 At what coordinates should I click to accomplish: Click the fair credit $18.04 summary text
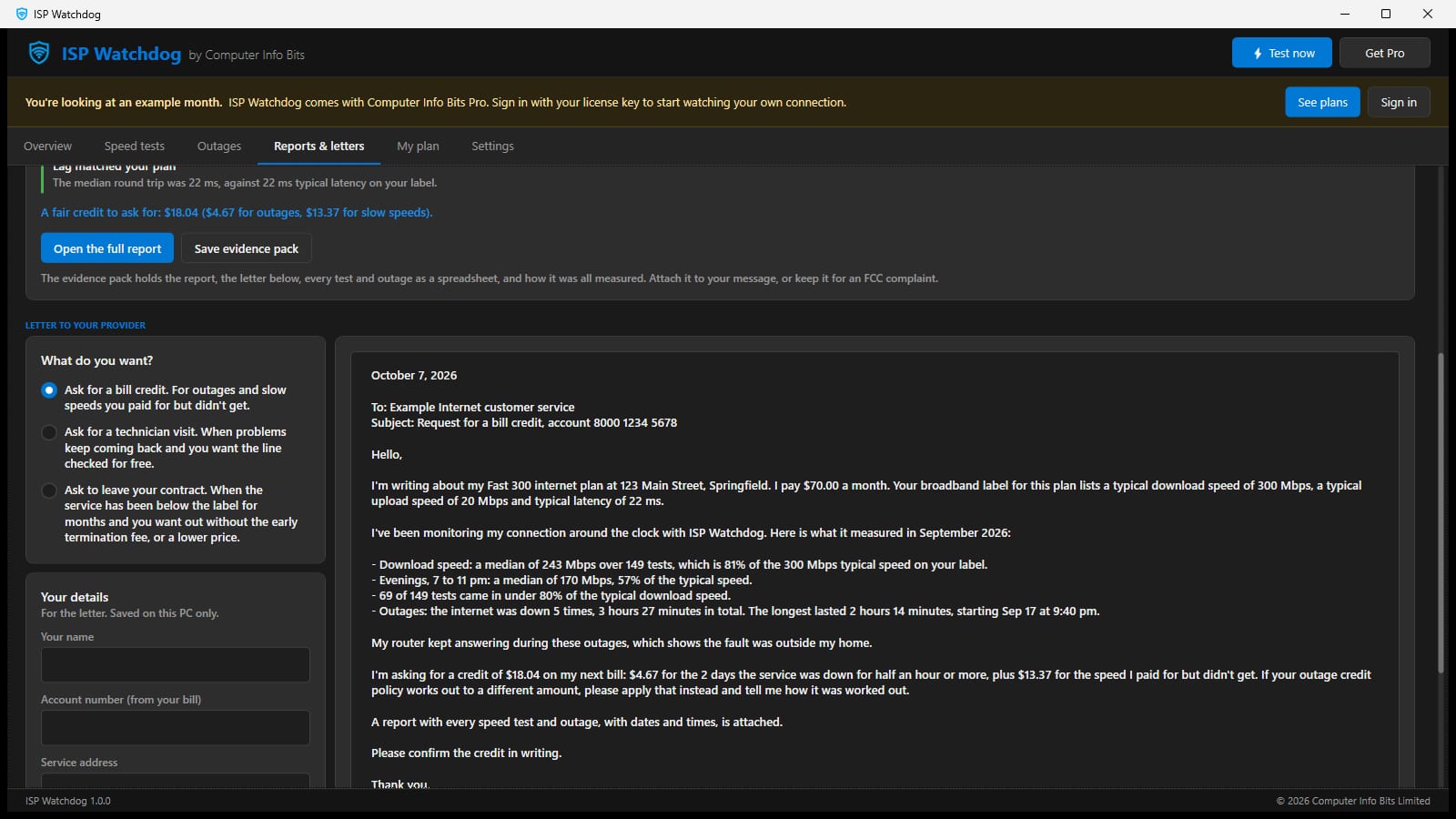(x=237, y=212)
